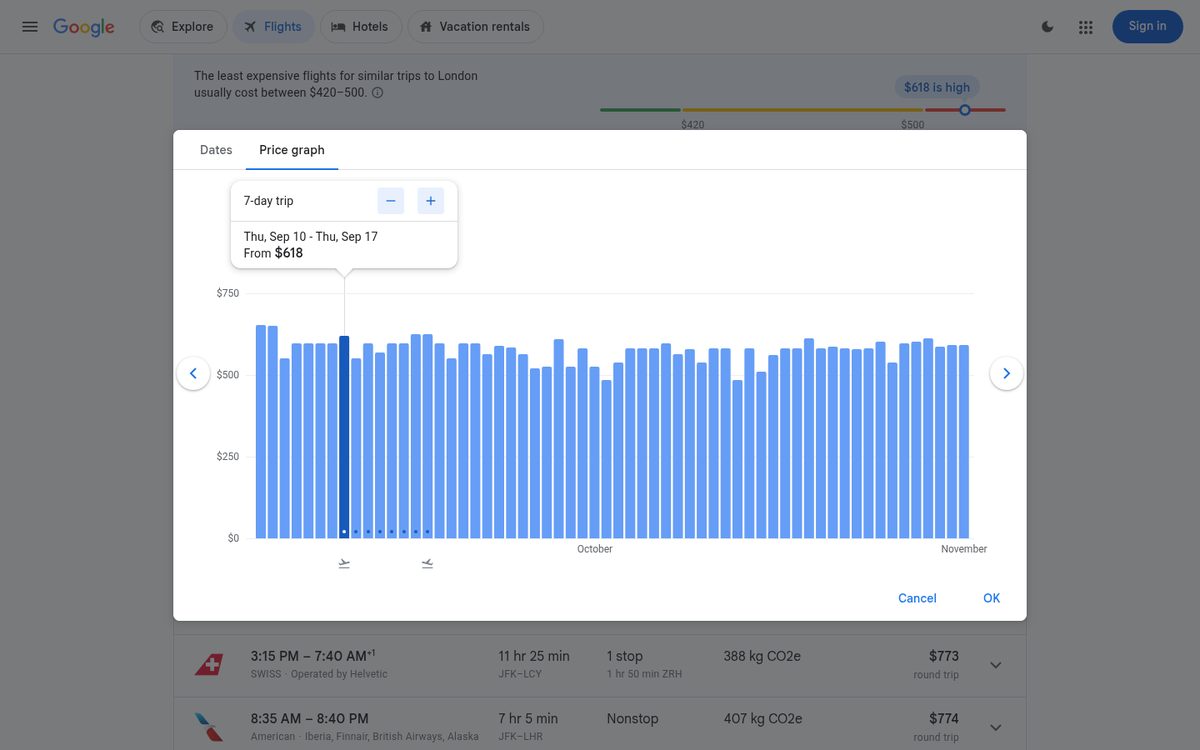1200x750 pixels.
Task: Click the departure plane marker icon
Action: [344, 564]
